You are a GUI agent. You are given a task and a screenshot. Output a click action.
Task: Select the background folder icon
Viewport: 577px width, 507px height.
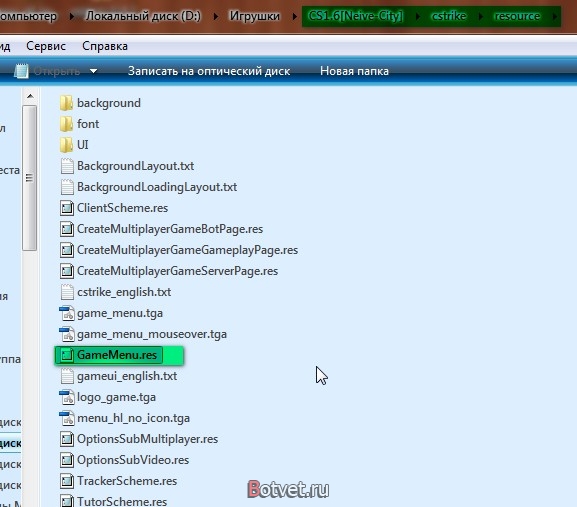point(66,103)
